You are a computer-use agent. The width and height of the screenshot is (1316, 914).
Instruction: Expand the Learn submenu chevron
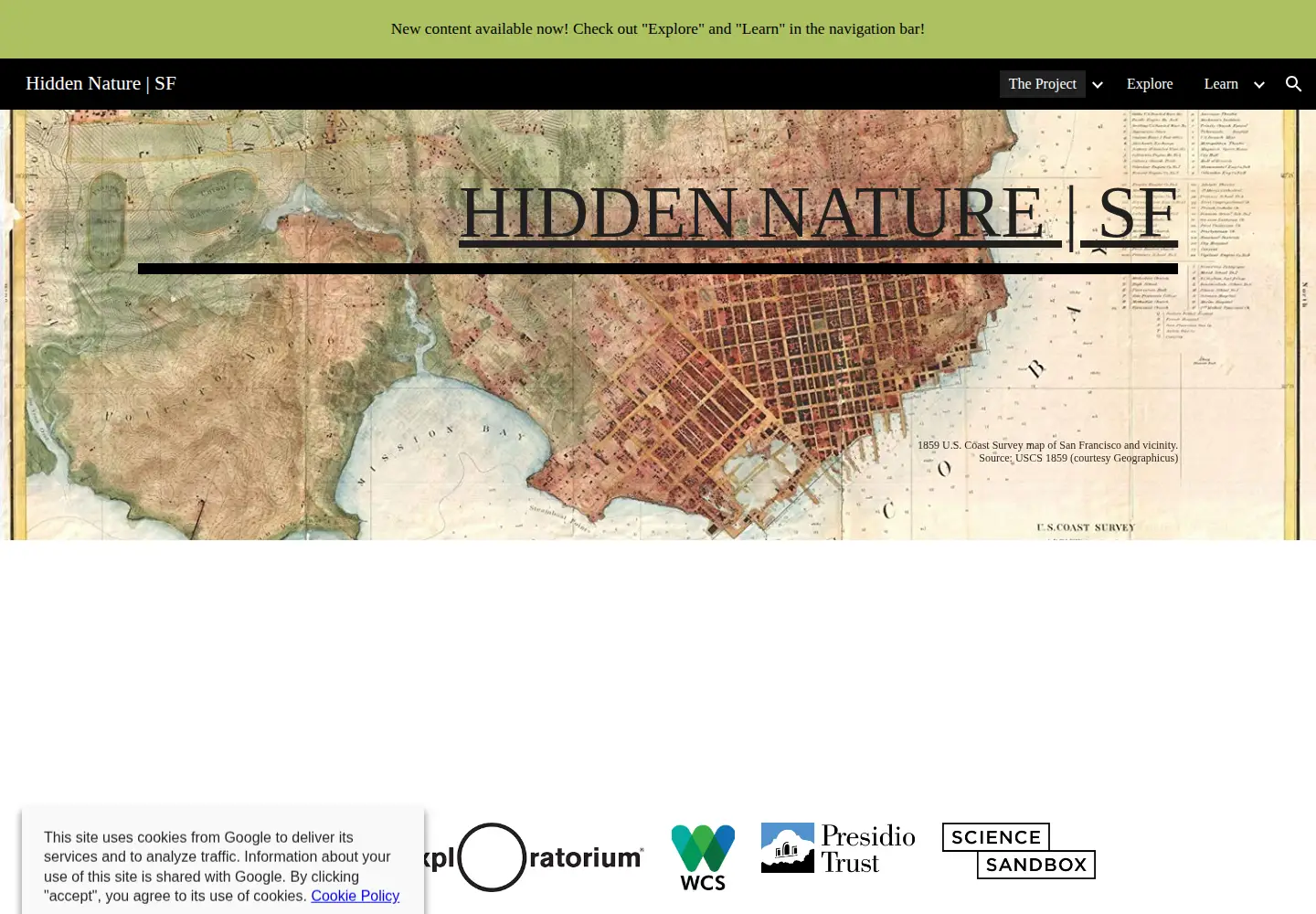pos(1259,85)
